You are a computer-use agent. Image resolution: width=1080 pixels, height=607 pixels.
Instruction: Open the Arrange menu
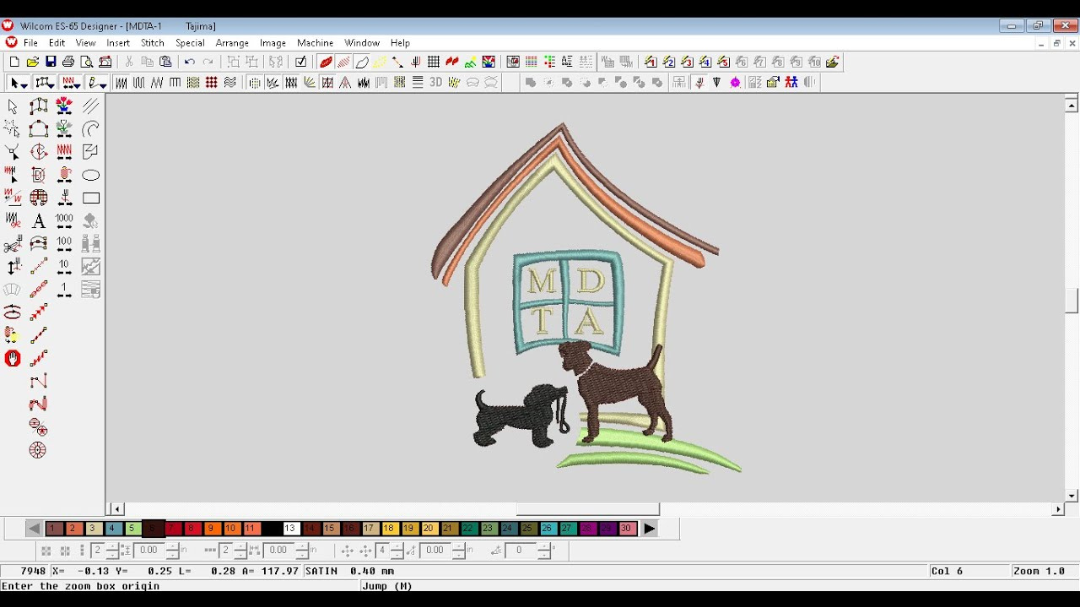[232, 43]
